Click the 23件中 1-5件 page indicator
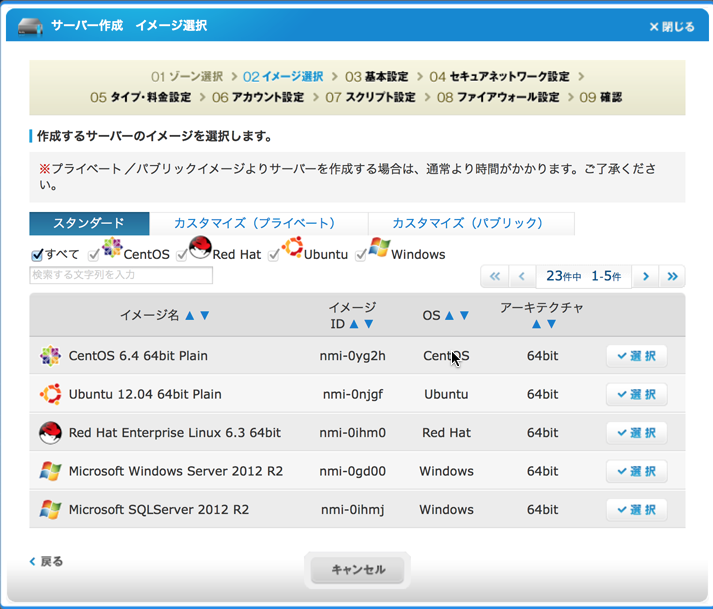 583,276
